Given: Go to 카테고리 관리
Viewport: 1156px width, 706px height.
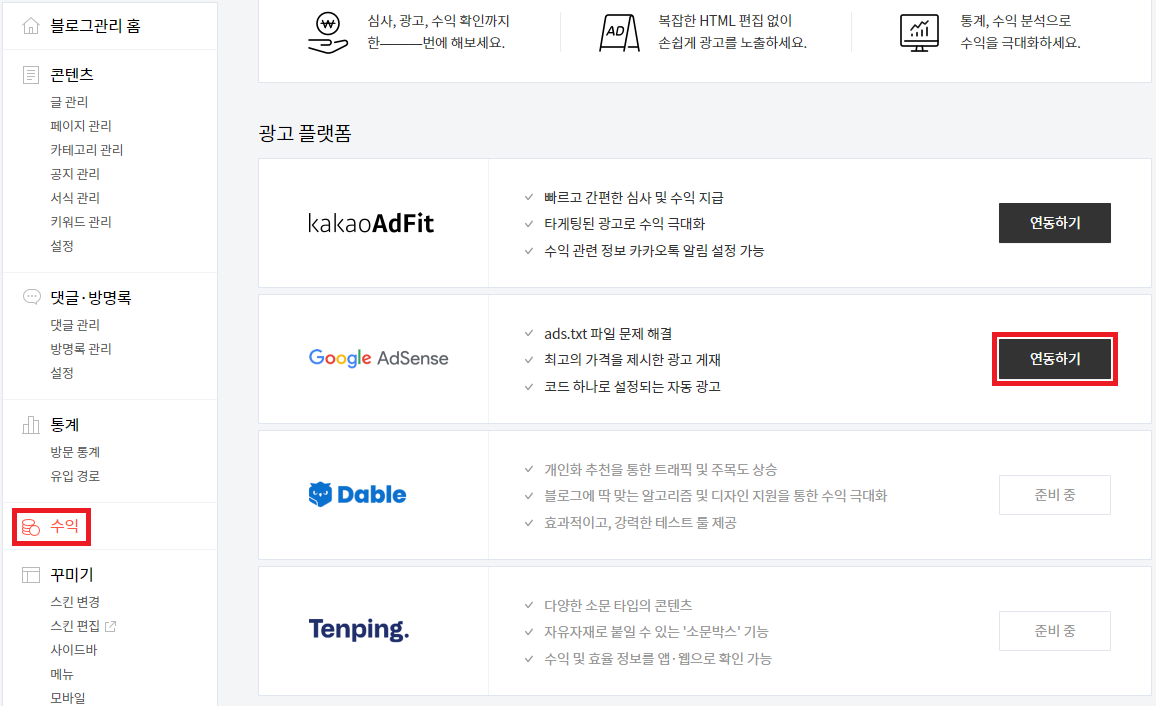Looking at the screenshot, I should point(86,150).
